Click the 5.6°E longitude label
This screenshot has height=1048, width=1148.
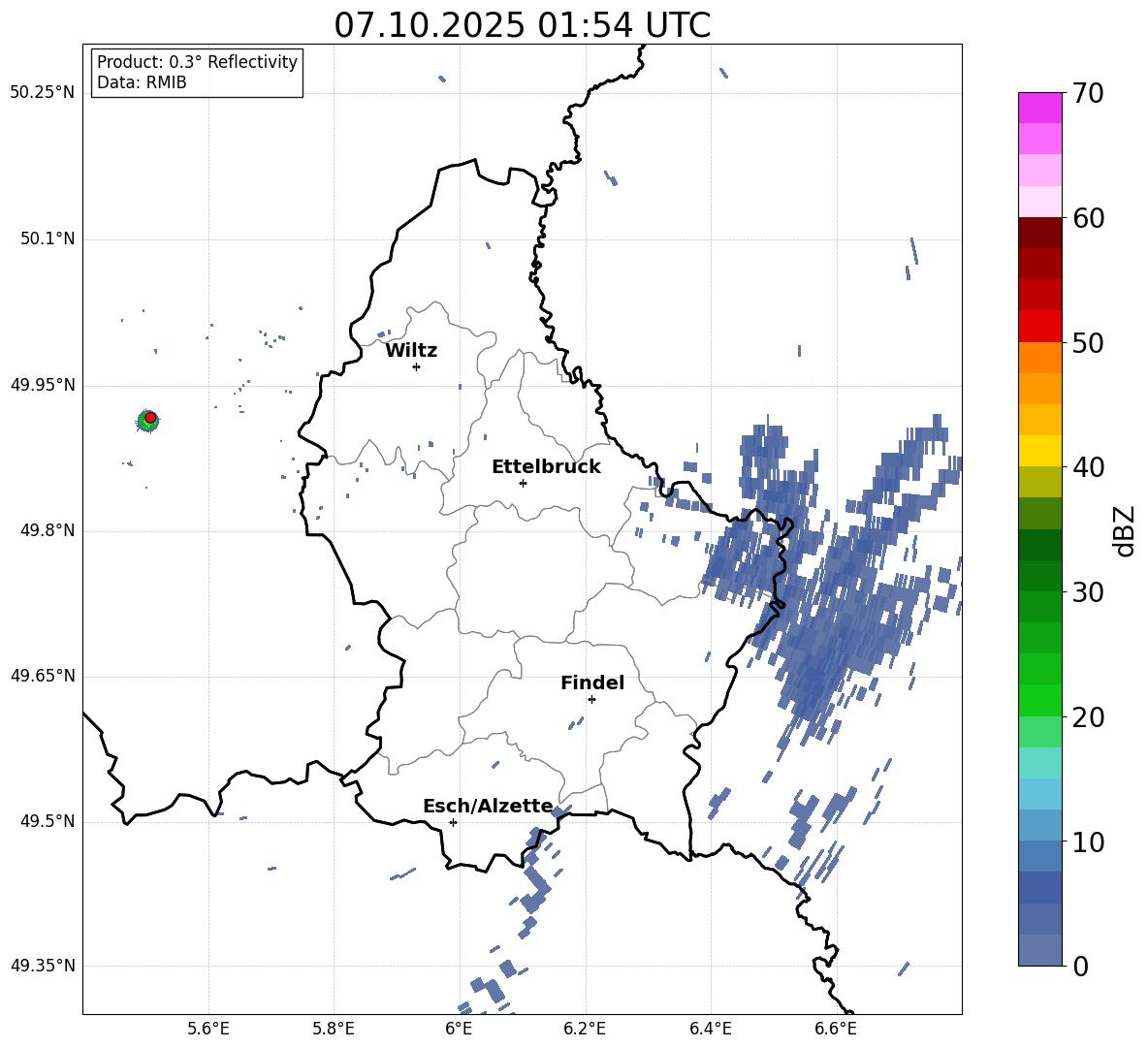[x=208, y=1030]
